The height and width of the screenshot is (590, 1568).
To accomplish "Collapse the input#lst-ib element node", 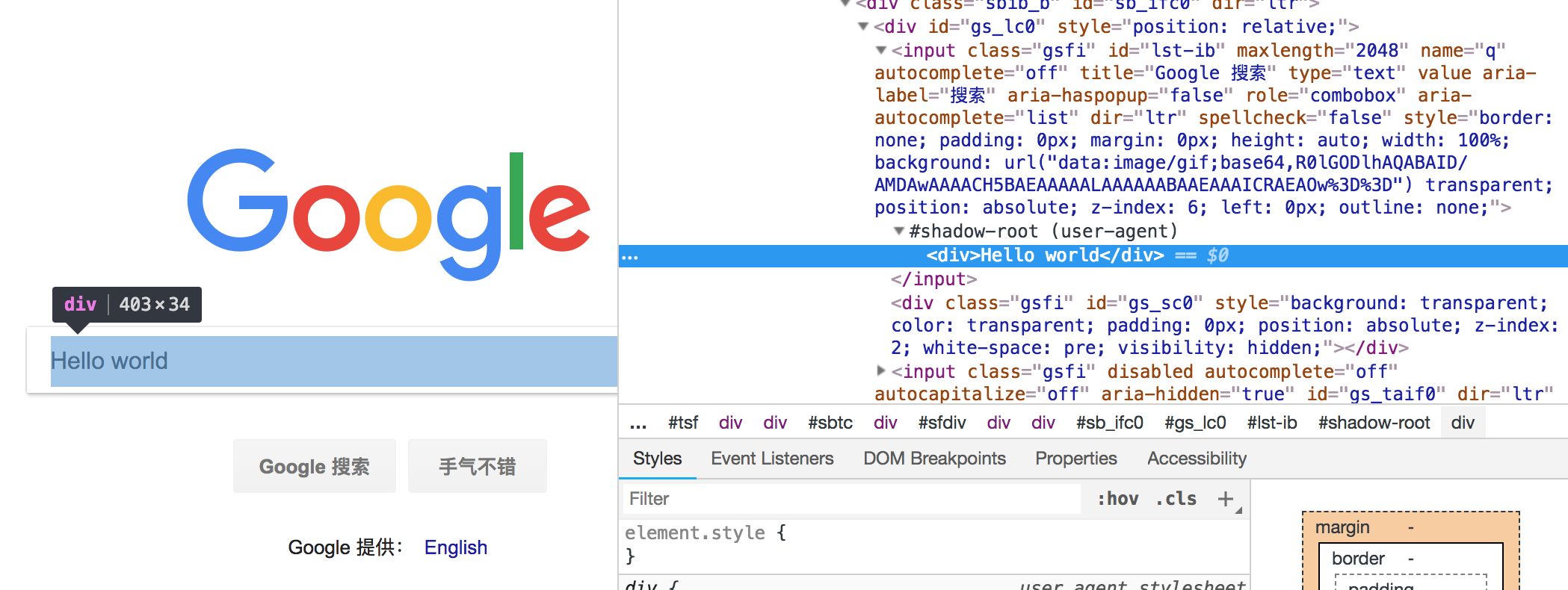I will (x=881, y=51).
